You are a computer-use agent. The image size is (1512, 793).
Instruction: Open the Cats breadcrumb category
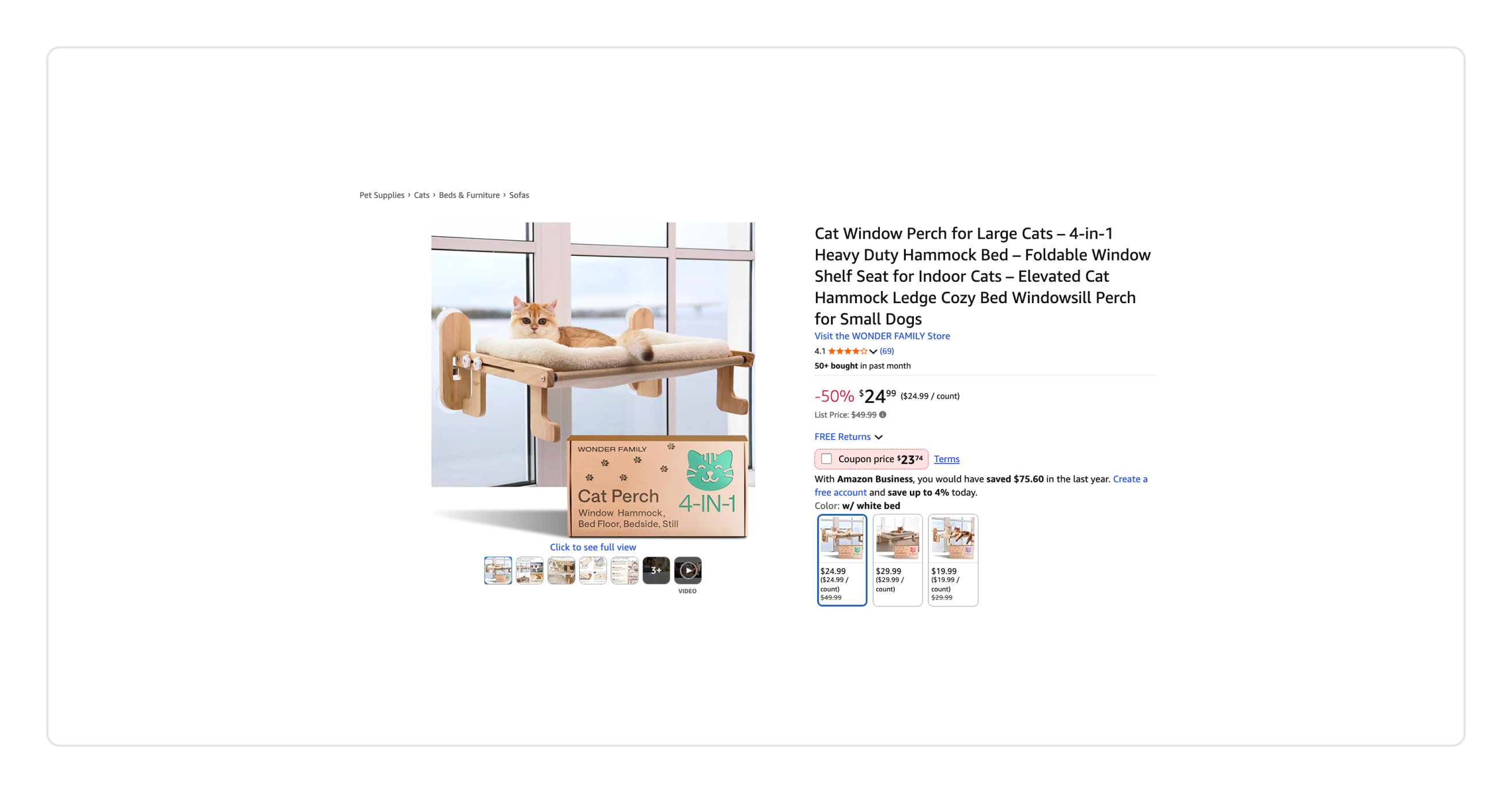pos(421,195)
